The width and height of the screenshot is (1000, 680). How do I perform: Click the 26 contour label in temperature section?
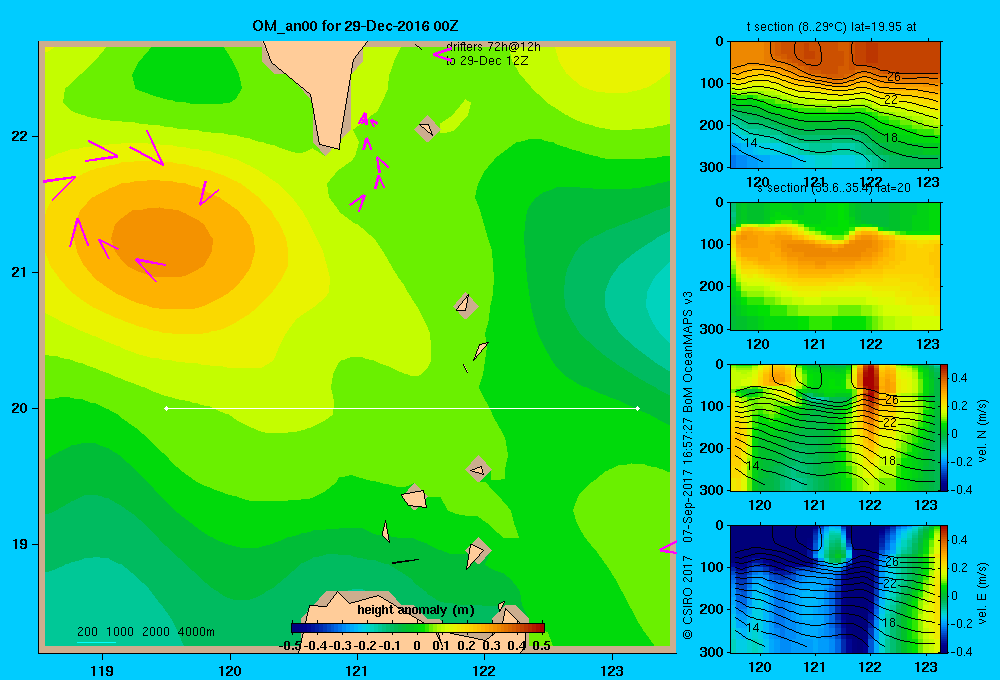tap(894, 77)
